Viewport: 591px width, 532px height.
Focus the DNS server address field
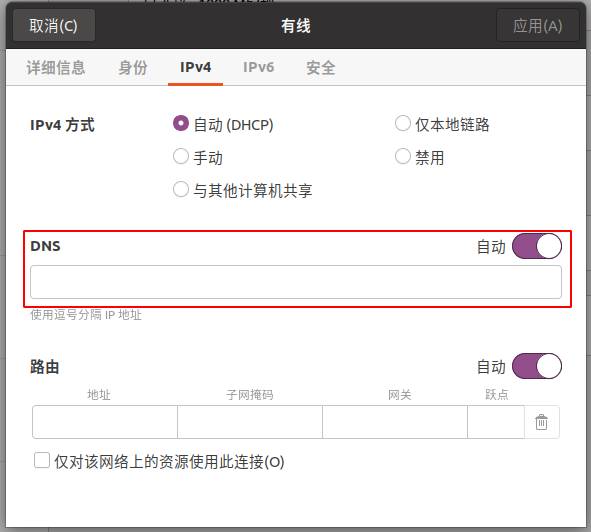(x=296, y=282)
